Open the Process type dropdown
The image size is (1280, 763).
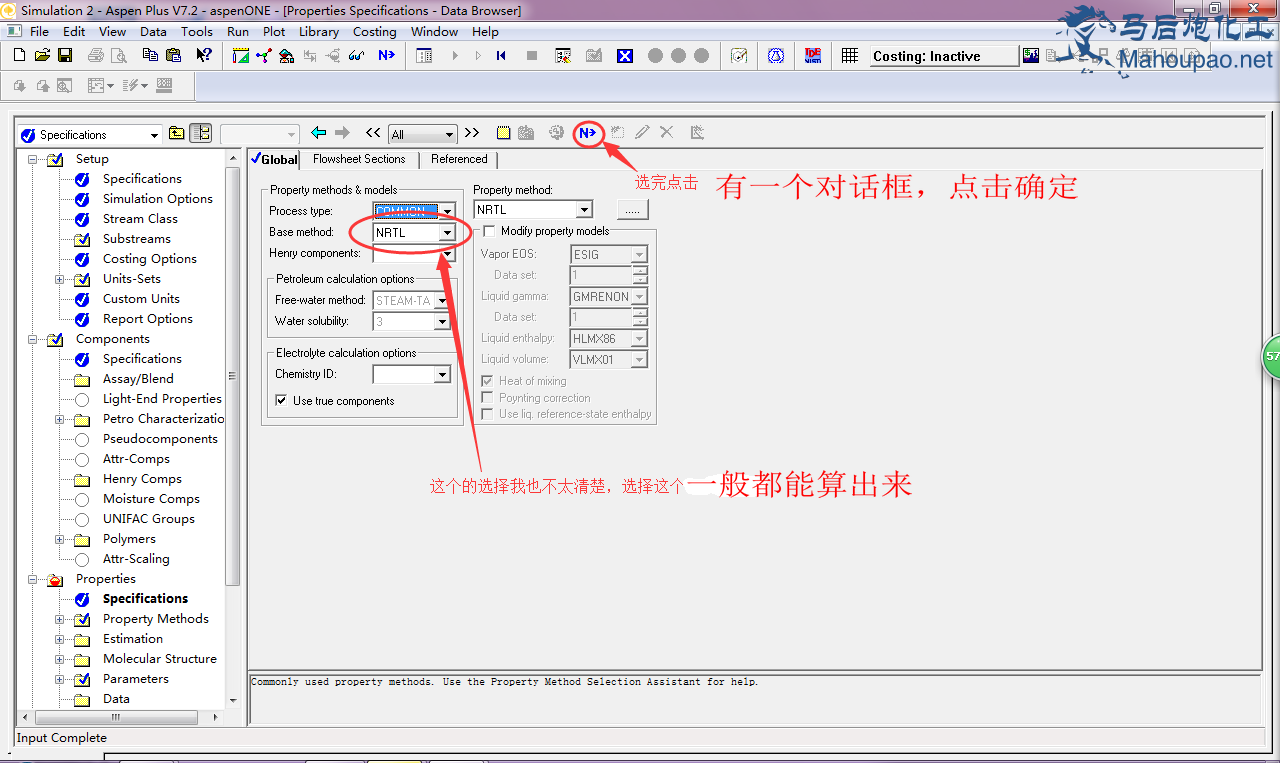click(447, 211)
